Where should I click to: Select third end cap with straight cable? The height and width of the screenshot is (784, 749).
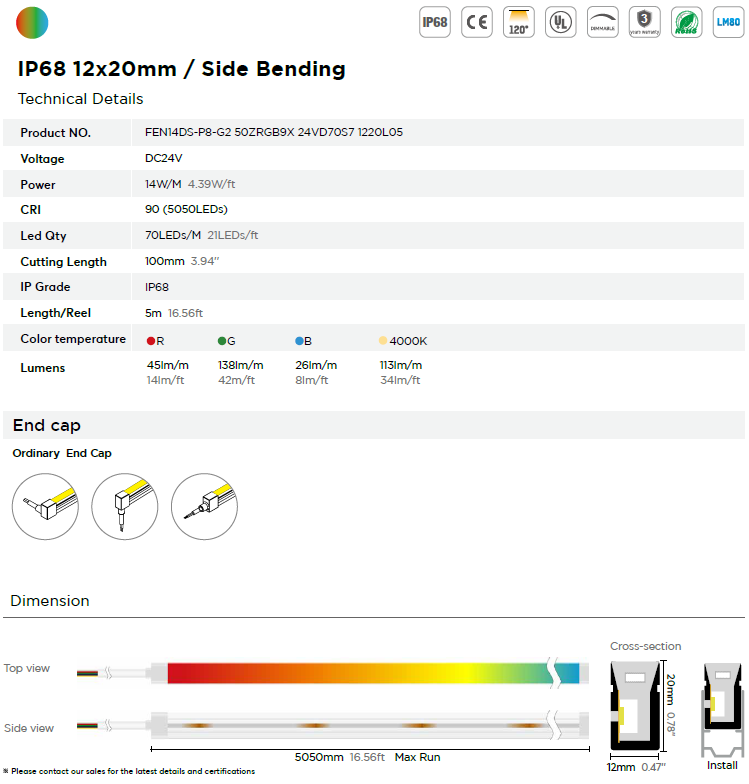204,506
